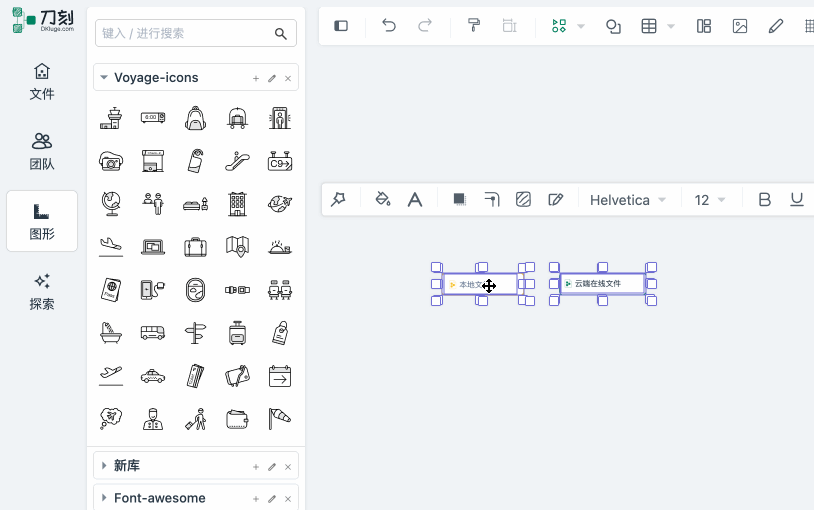Image resolution: width=814 pixels, height=510 pixels.
Task: Toggle the sidebar panel icon
Action: point(341,26)
